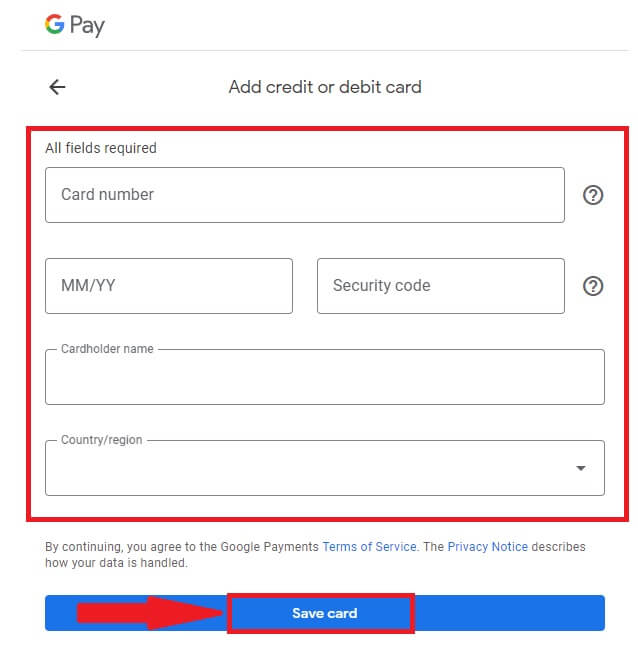Screen dimensions: 638x658
Task: Click the Country/region dropdown arrow
Action: pyautogui.click(x=581, y=468)
